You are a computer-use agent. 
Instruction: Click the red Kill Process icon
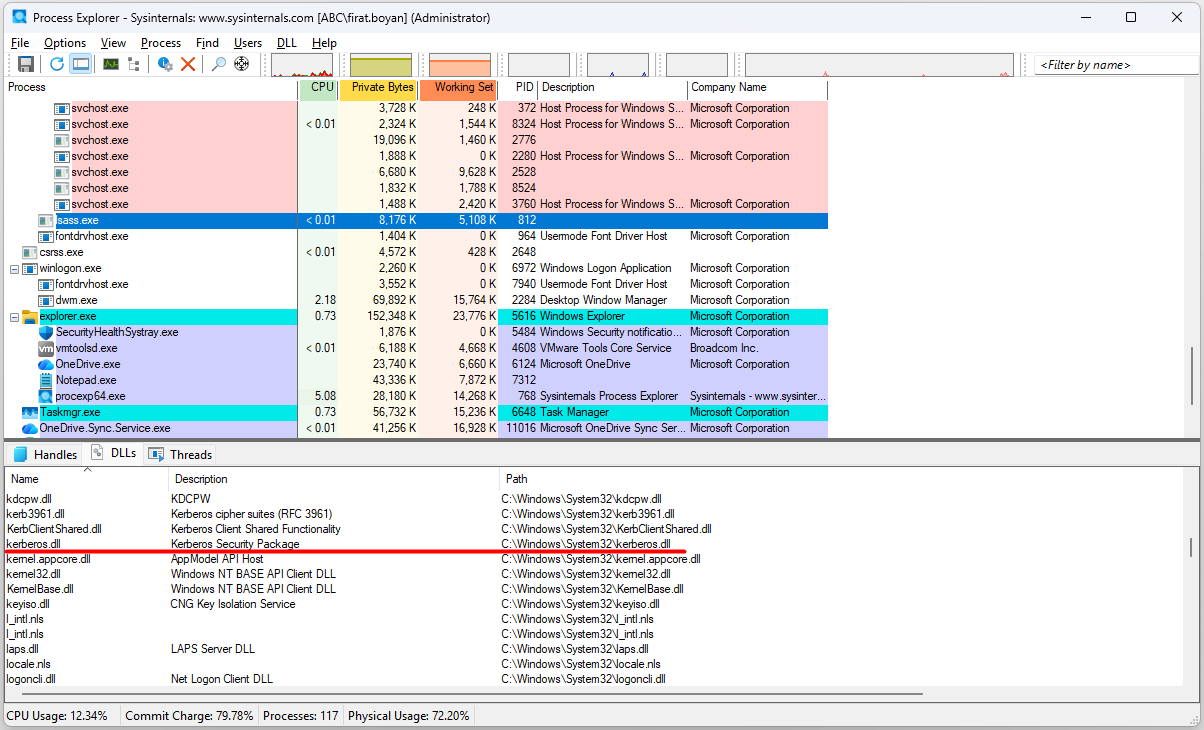pyautogui.click(x=188, y=64)
